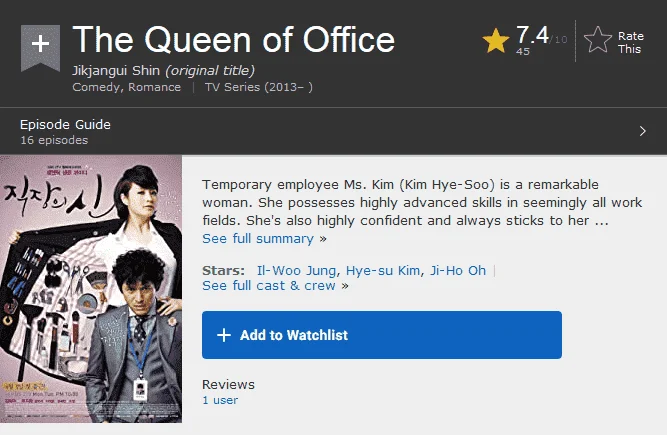
Task: Open Il-Woo Jung's profile
Action: 296,270
